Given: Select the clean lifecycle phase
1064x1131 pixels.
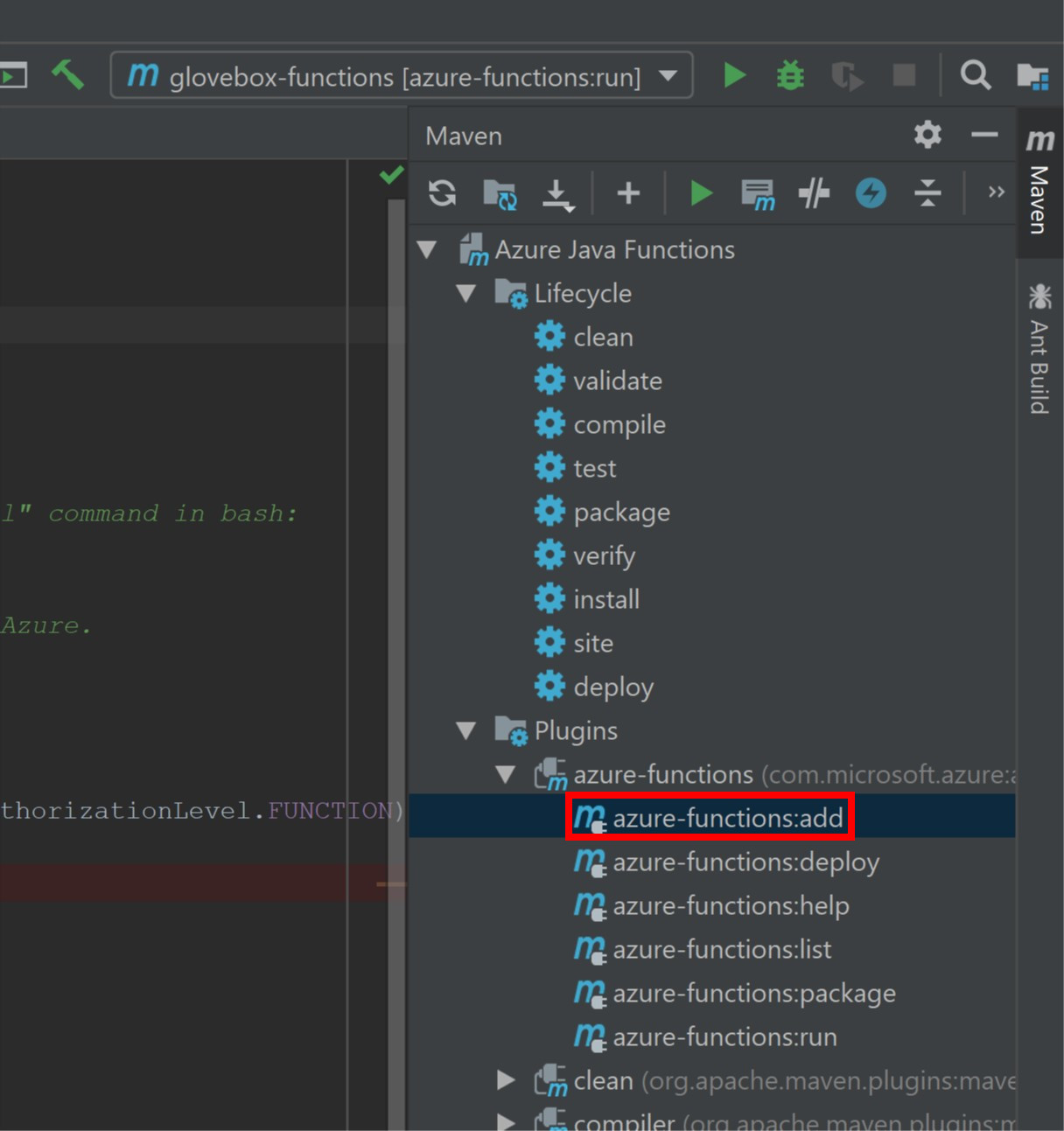Looking at the screenshot, I should coord(584,337).
